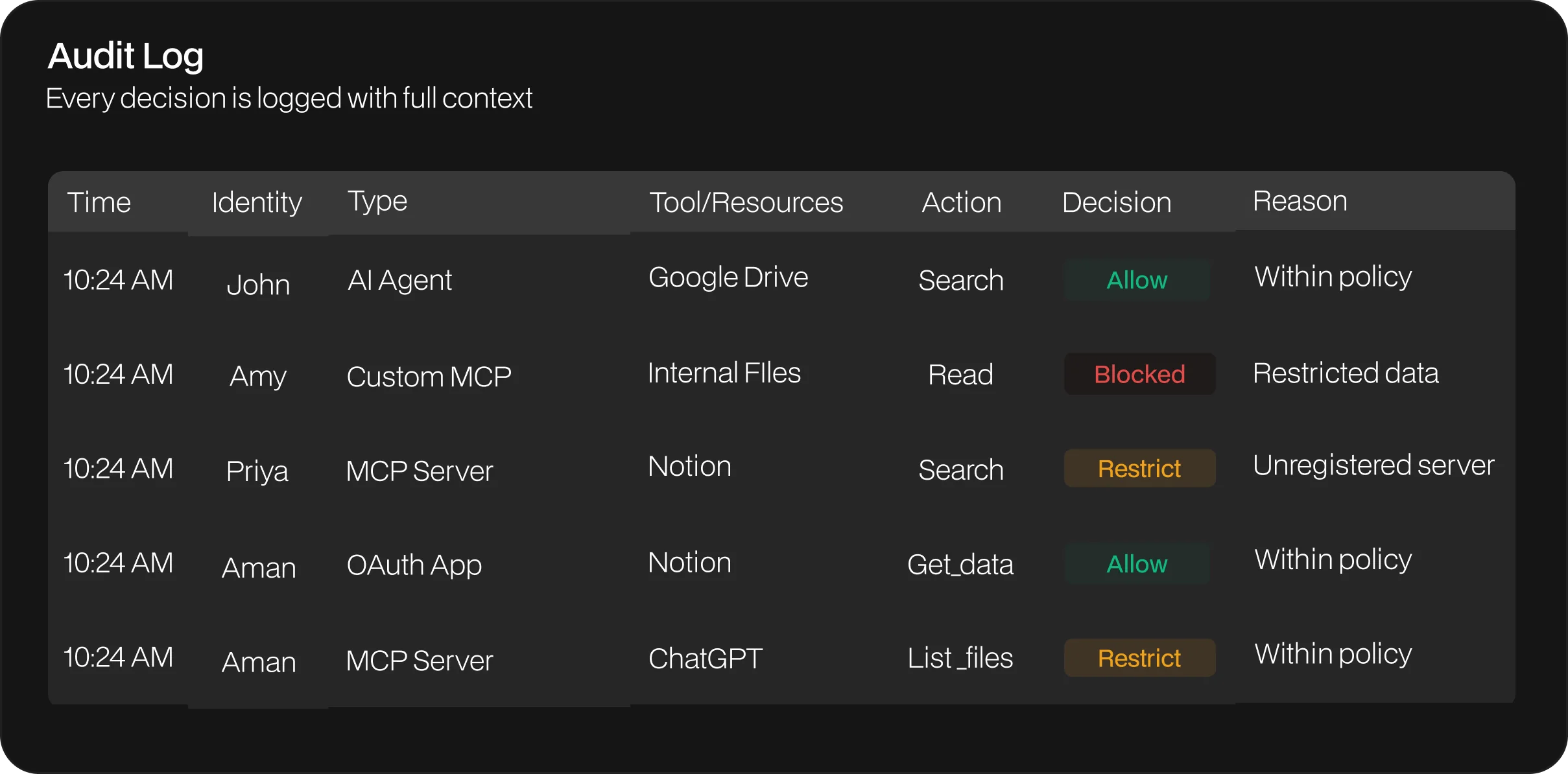
Task: Click the List_files action cell
Action: (960, 658)
